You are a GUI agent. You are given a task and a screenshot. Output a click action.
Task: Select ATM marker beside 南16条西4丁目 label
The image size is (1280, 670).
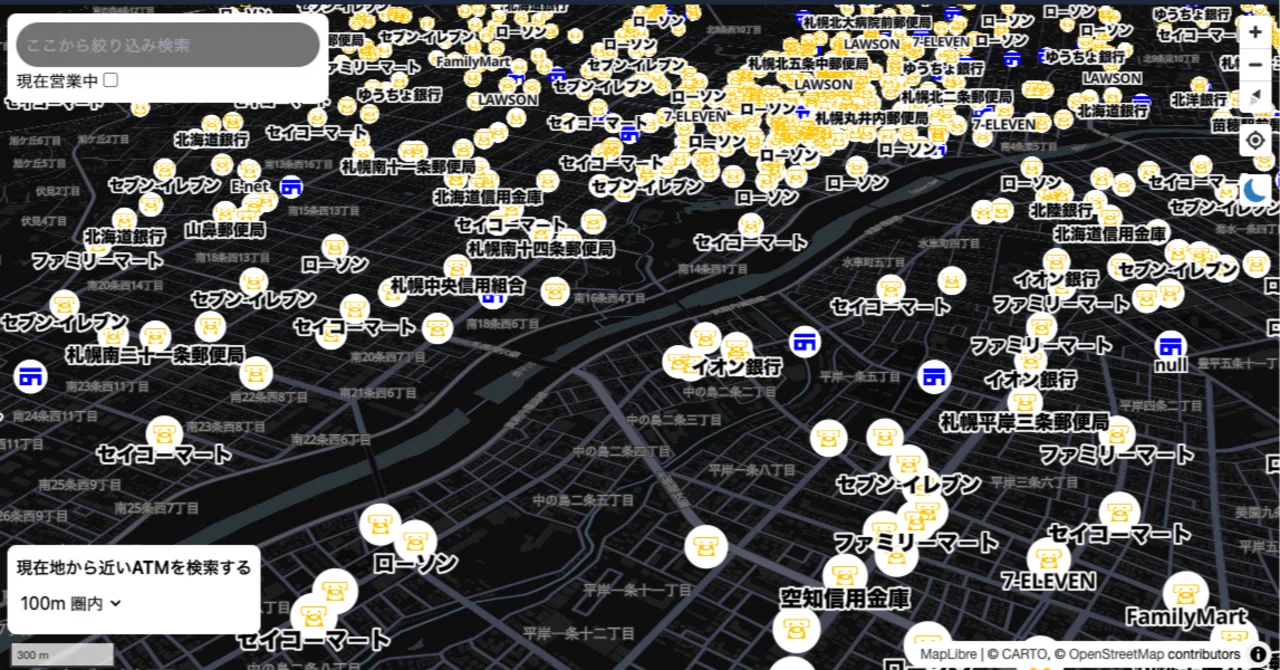555,292
